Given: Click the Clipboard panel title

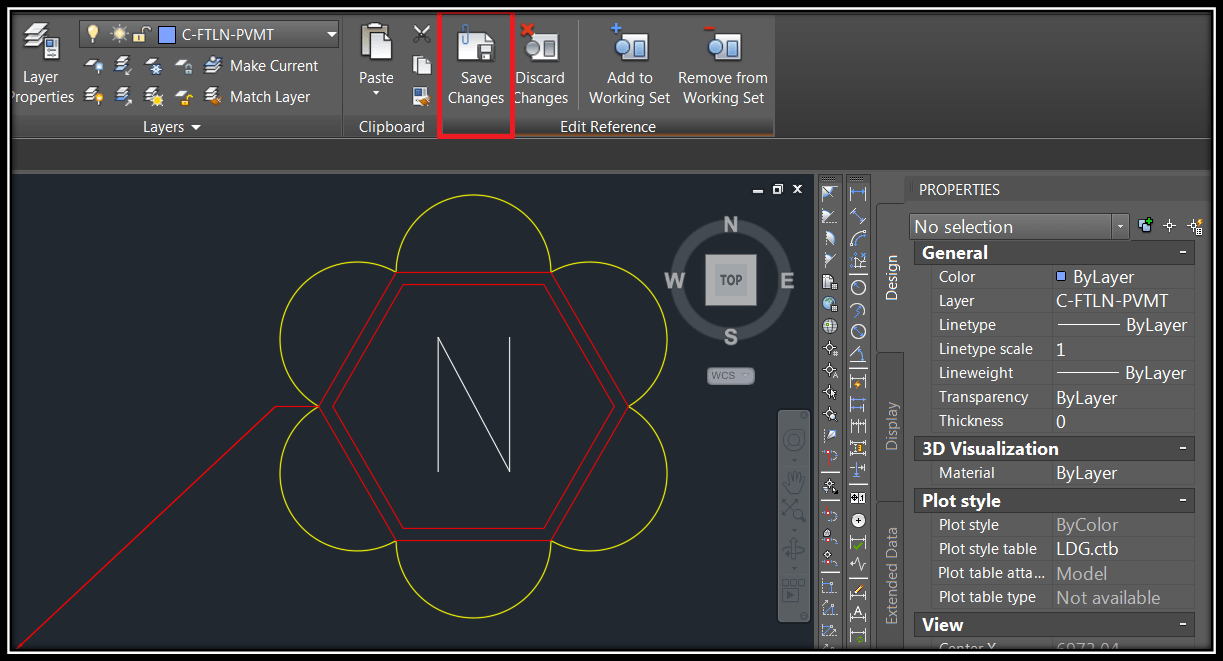Looking at the screenshot, I should [x=392, y=127].
